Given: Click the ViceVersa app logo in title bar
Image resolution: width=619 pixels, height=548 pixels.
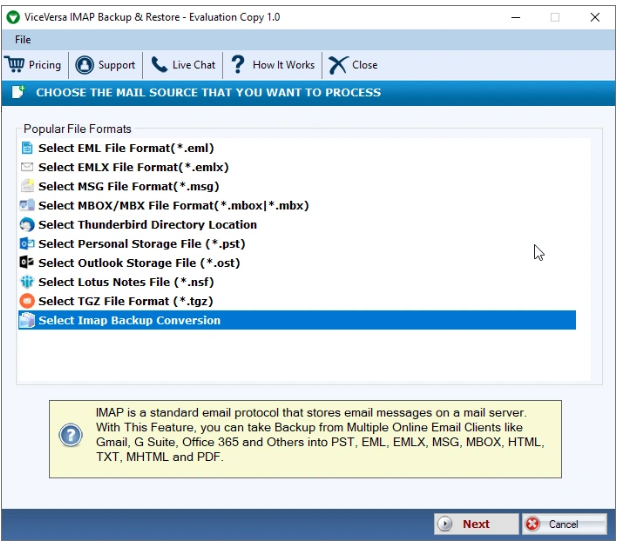Looking at the screenshot, I should 13,17.
